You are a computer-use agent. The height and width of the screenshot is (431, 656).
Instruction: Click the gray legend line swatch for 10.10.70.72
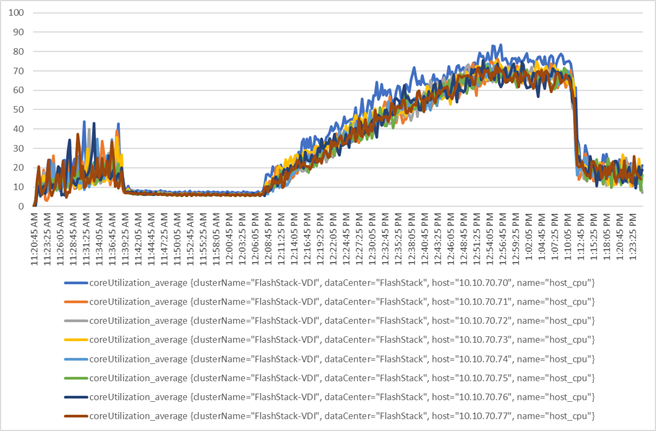point(76,321)
